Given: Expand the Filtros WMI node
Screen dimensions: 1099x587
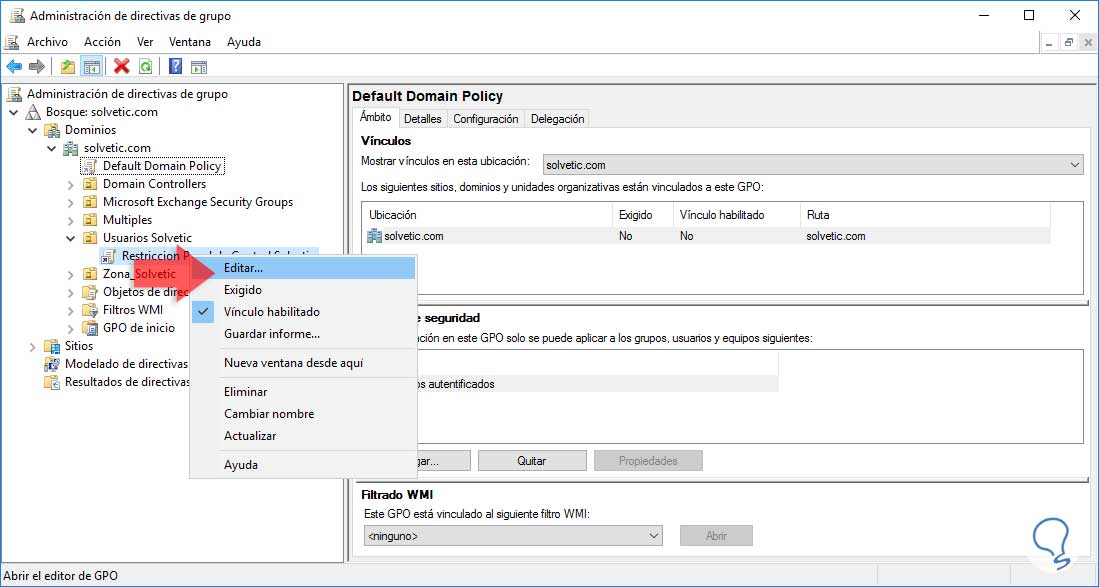Looking at the screenshot, I should point(71,310).
